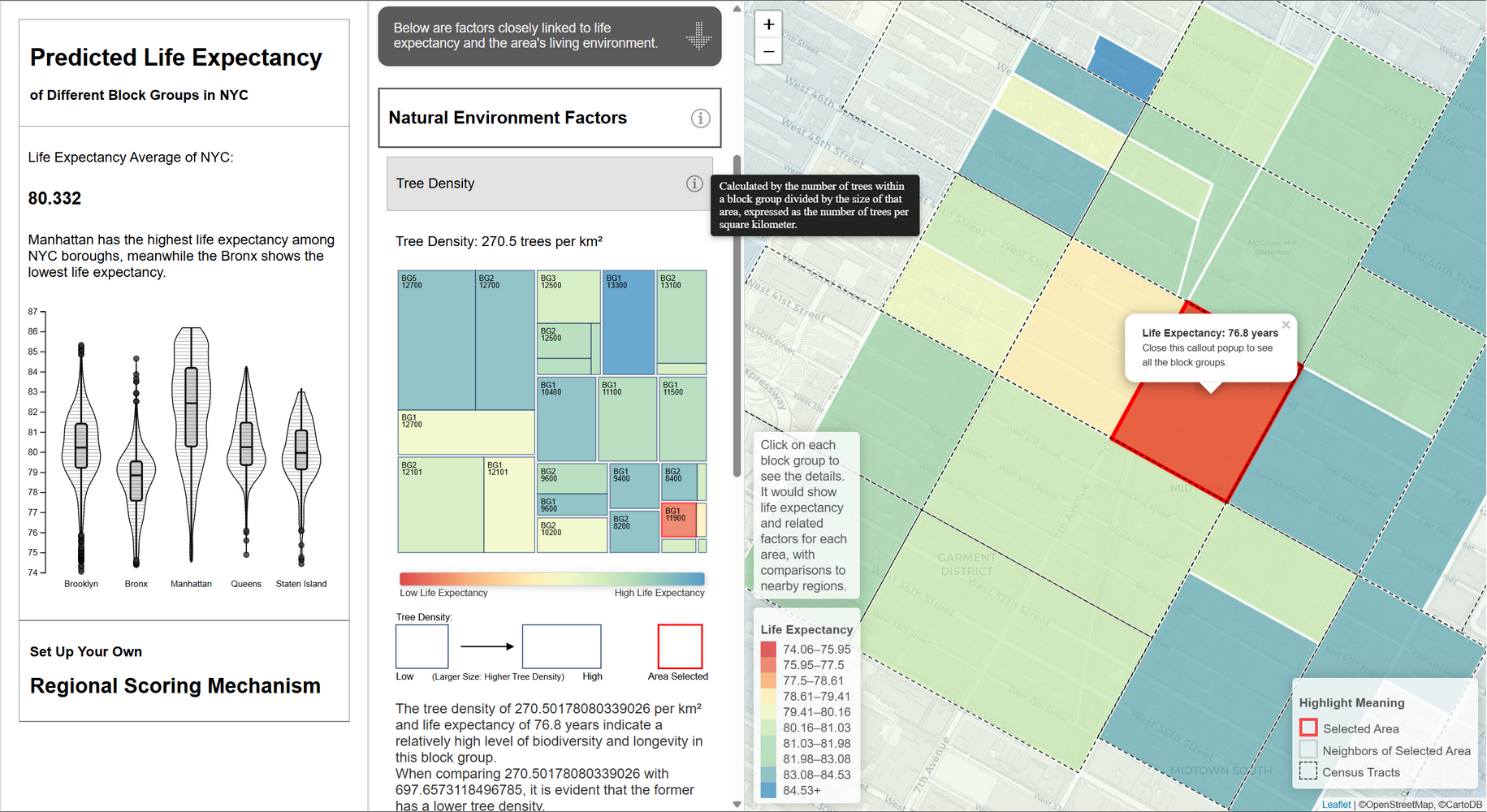The image size is (1487, 812).
Task: Click the Tree Density value 270.5 text
Action: click(x=499, y=241)
